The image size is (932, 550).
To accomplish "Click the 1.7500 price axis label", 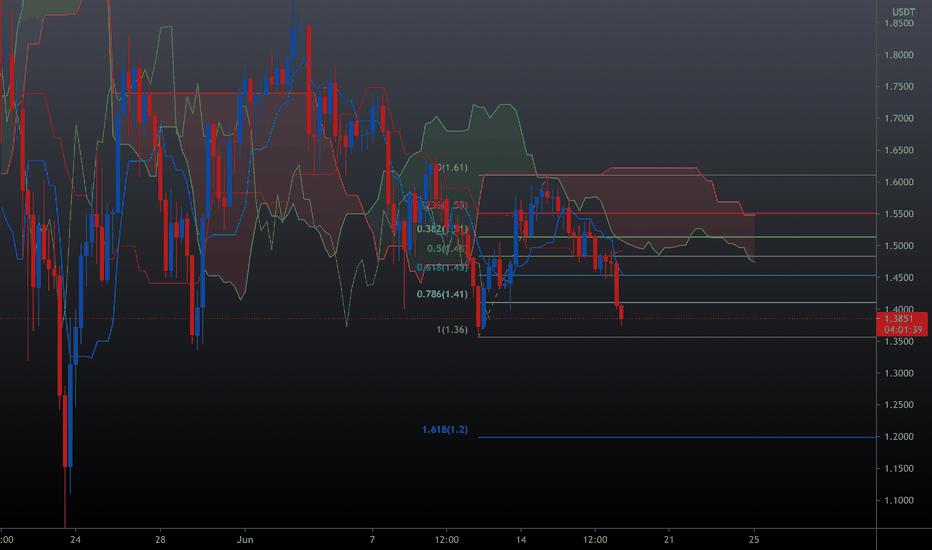I will tap(899, 87).
